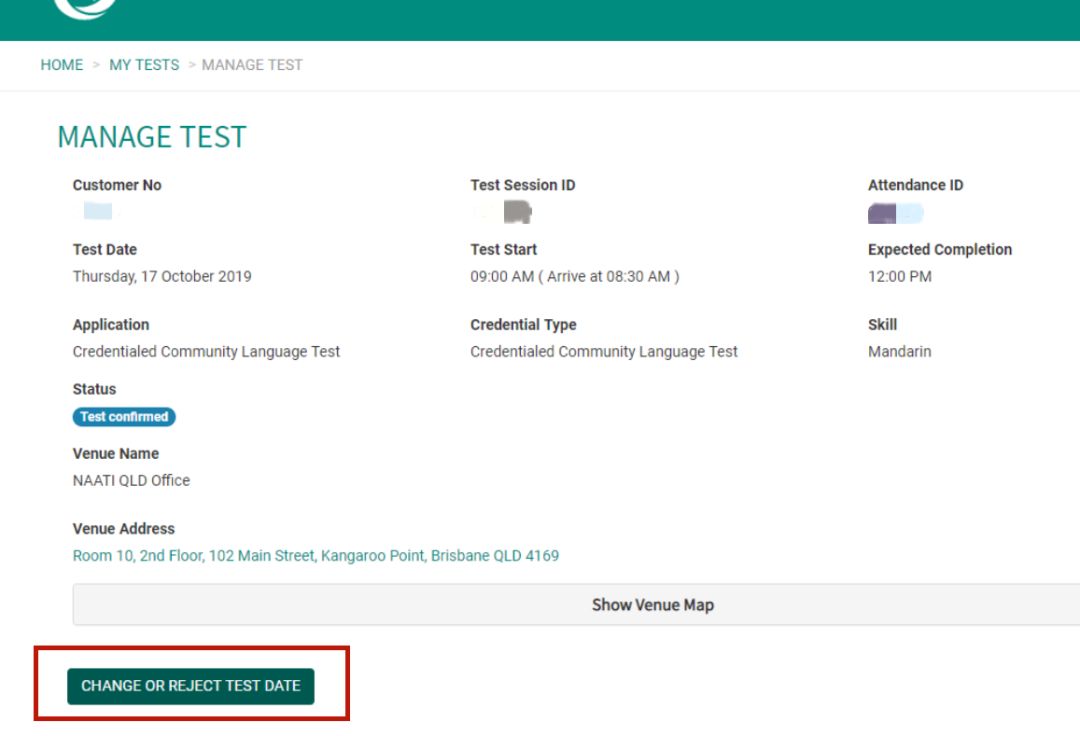Click the MANAGE TEST page heading

click(x=152, y=137)
